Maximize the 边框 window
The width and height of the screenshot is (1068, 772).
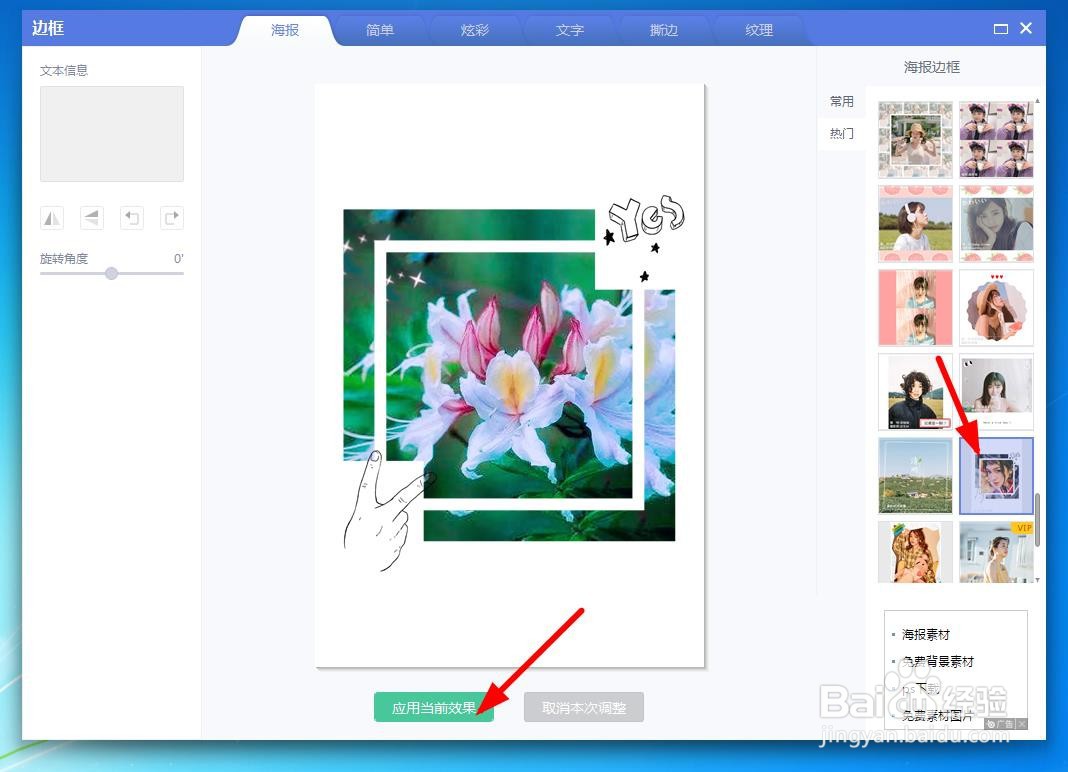pos(1001,29)
